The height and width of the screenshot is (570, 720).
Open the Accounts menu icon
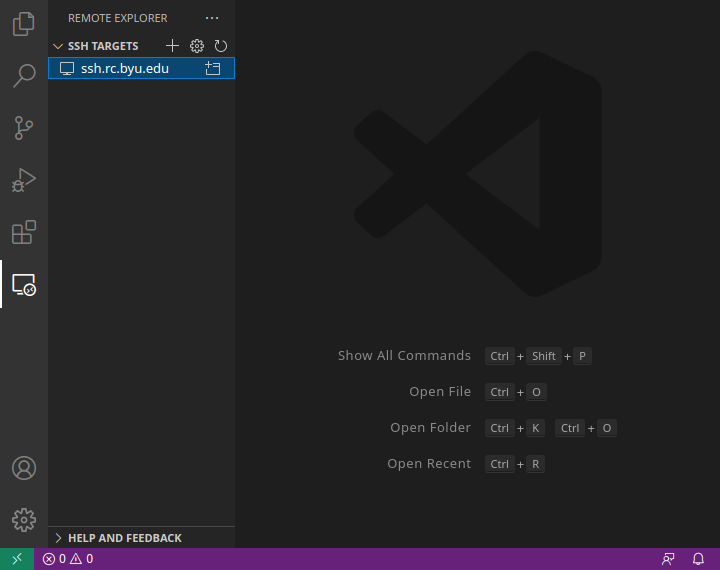click(24, 468)
